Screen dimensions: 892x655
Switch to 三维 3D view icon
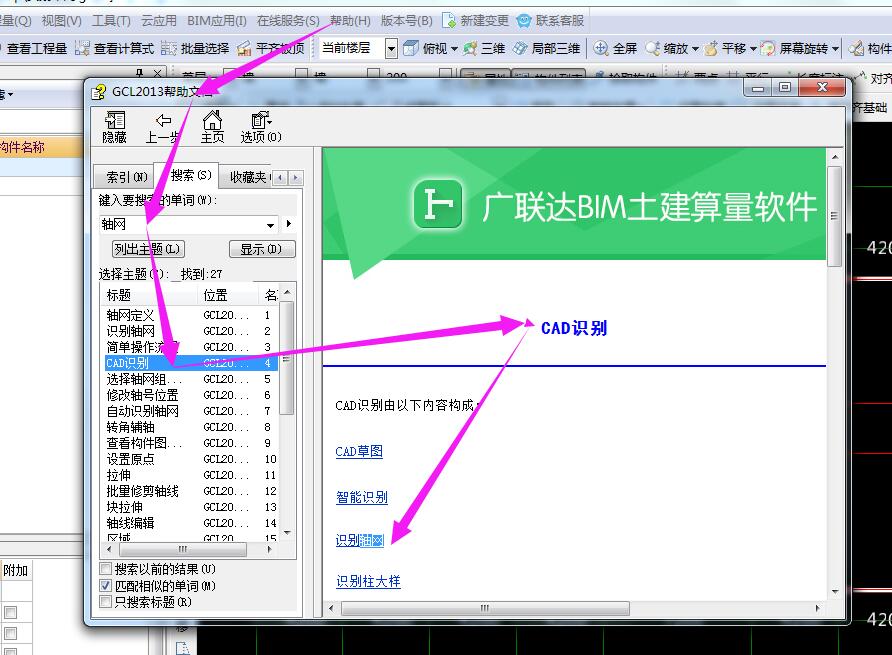470,48
